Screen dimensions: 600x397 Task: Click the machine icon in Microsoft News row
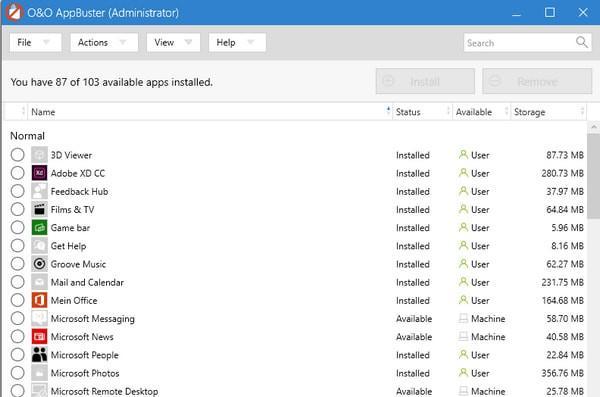tap(463, 337)
